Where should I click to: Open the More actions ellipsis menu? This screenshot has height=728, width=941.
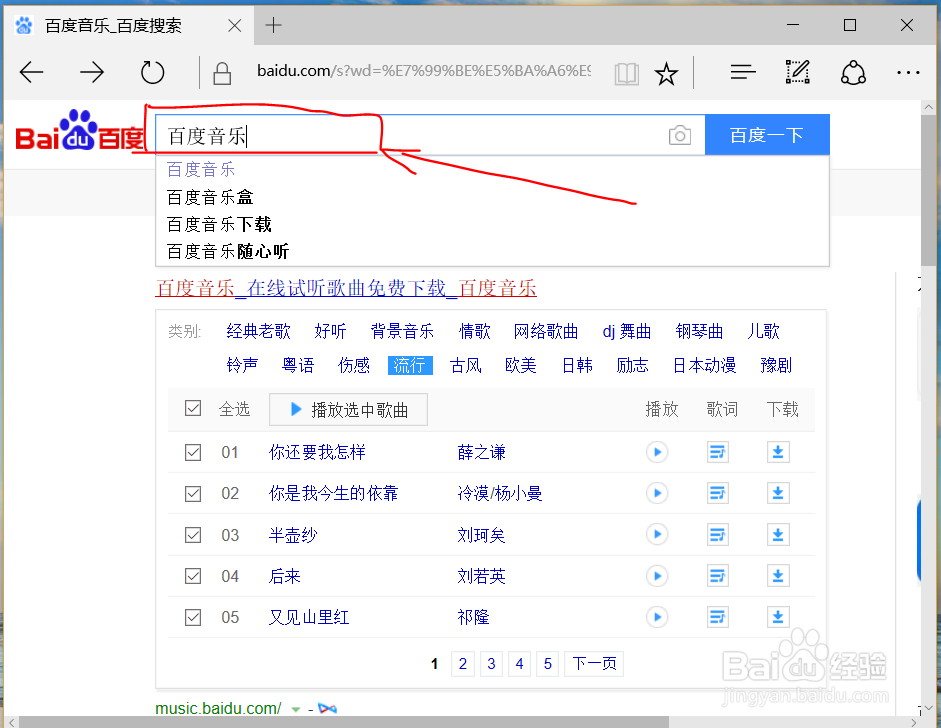908,73
